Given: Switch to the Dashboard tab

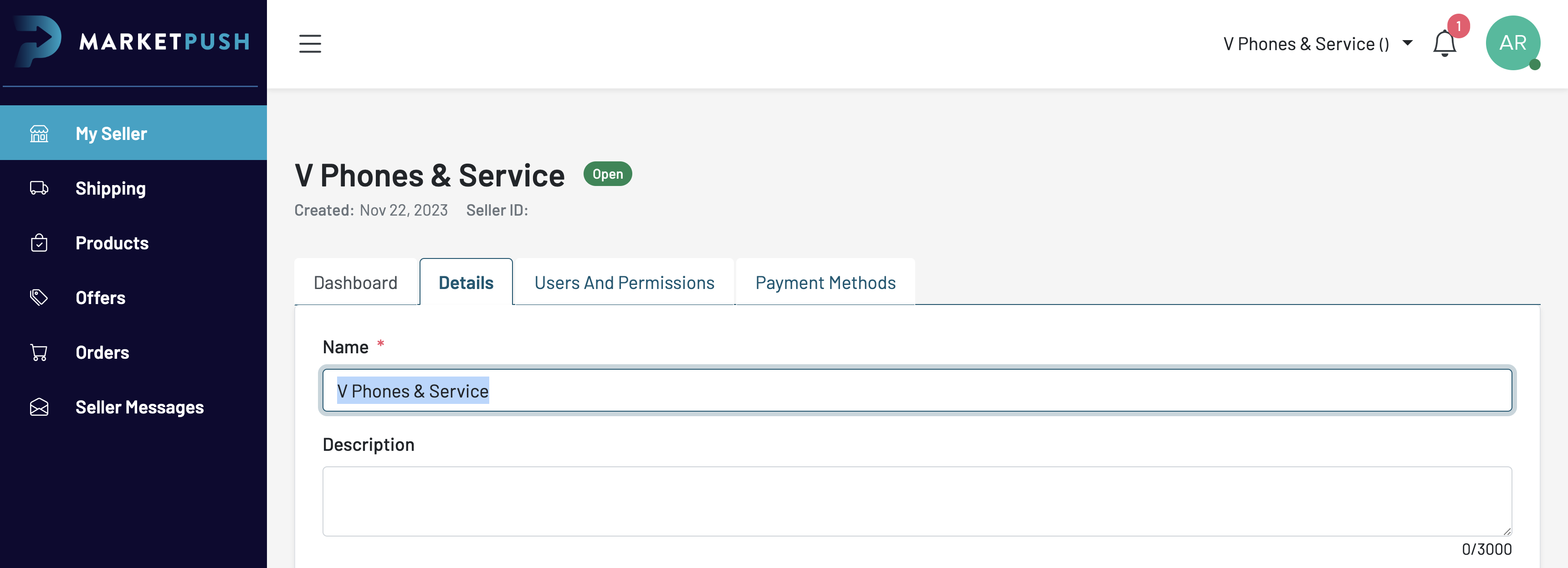Looking at the screenshot, I should tap(355, 283).
